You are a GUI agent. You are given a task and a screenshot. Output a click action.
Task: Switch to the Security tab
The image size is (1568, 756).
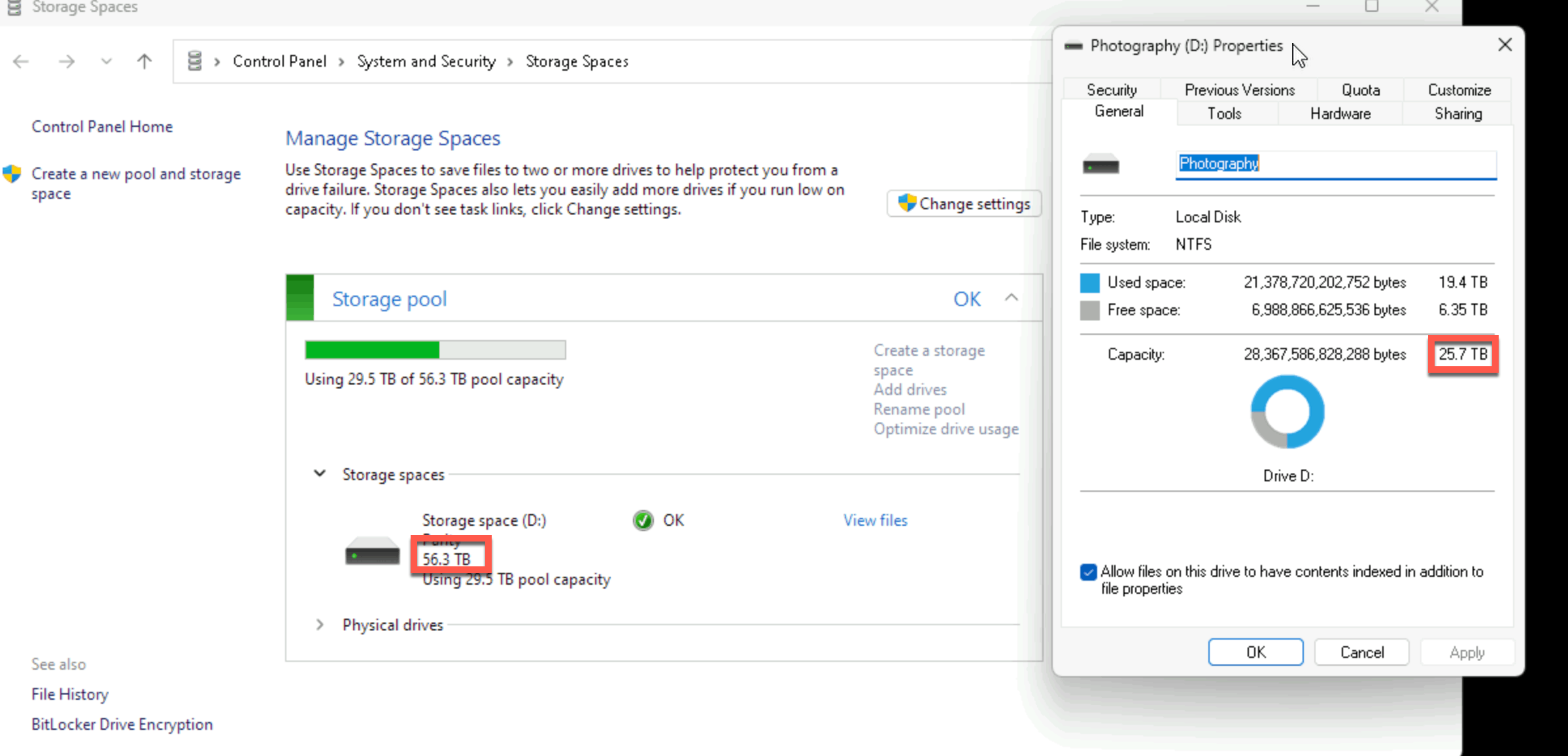tap(1112, 90)
